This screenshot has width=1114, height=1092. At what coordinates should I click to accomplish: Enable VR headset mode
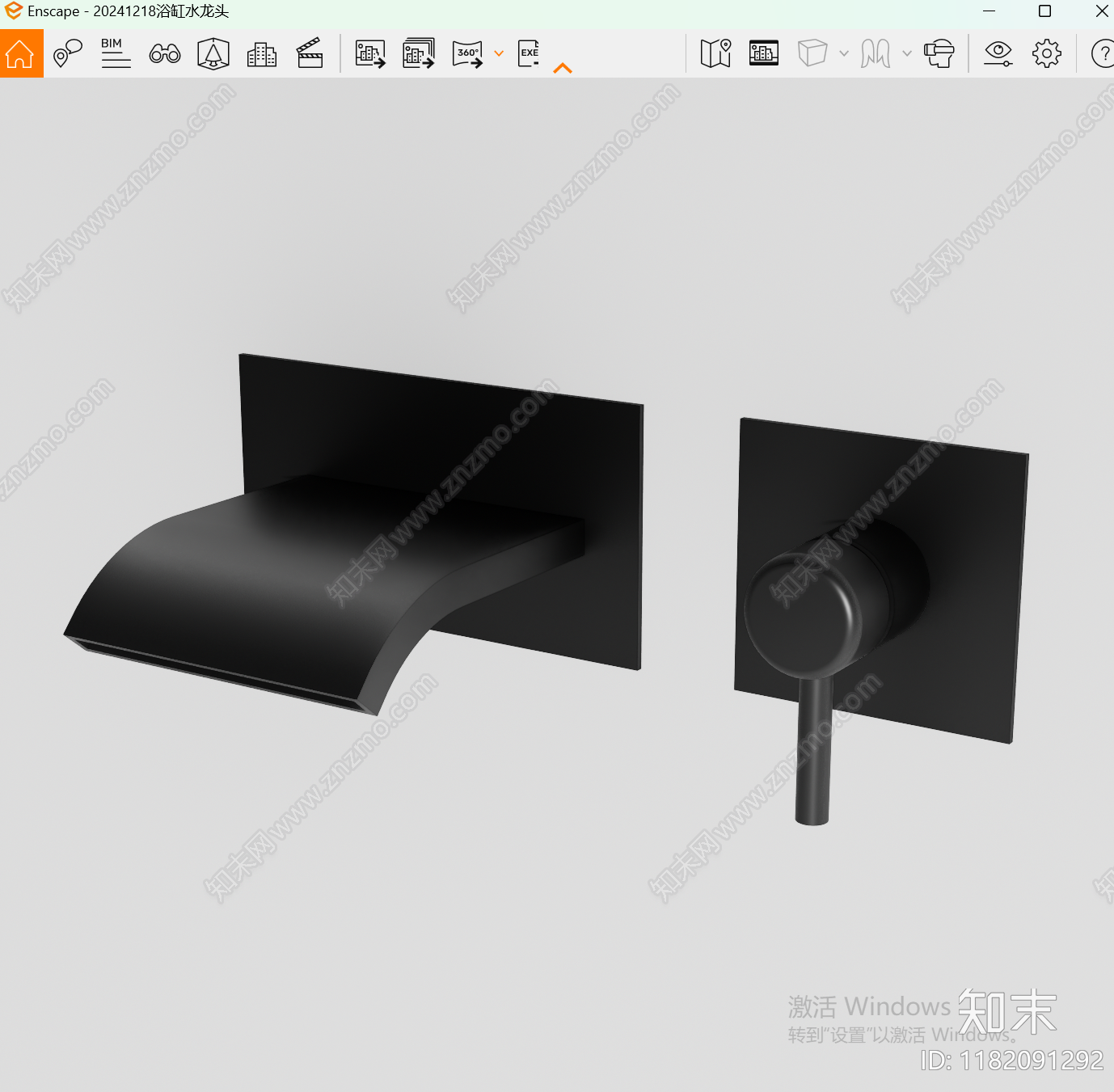click(x=939, y=54)
